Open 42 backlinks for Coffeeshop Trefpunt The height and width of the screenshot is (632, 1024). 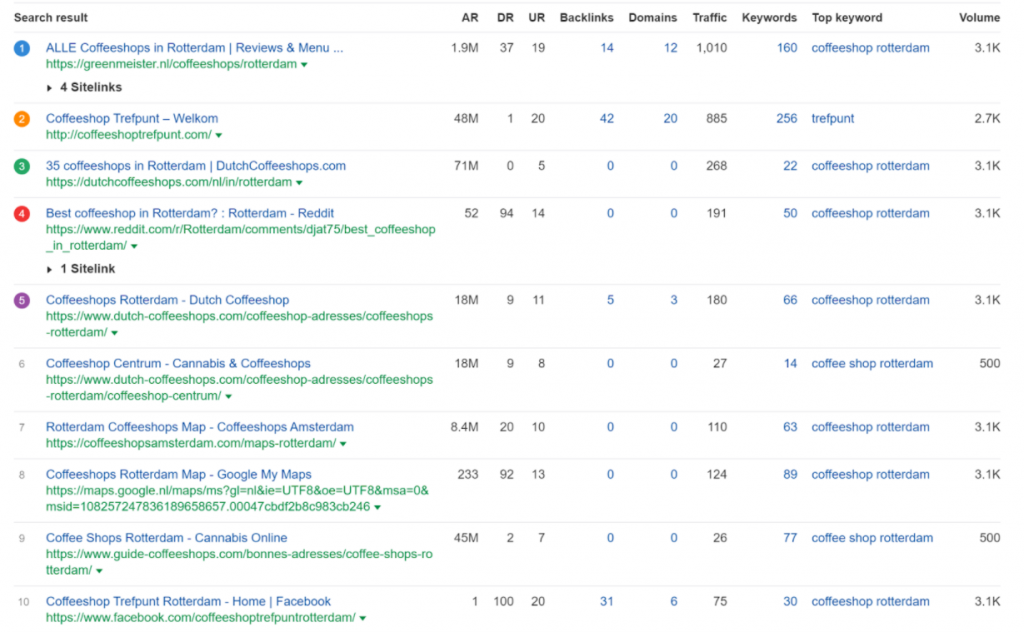607,118
